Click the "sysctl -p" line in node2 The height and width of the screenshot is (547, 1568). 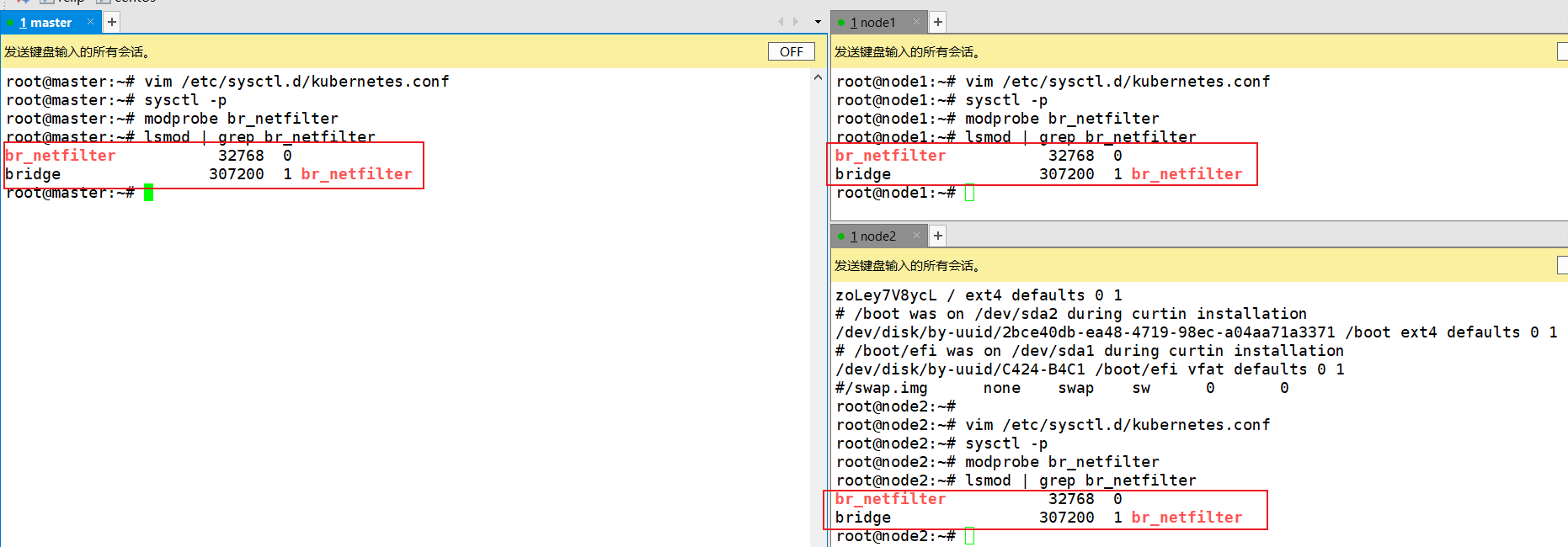click(941, 443)
